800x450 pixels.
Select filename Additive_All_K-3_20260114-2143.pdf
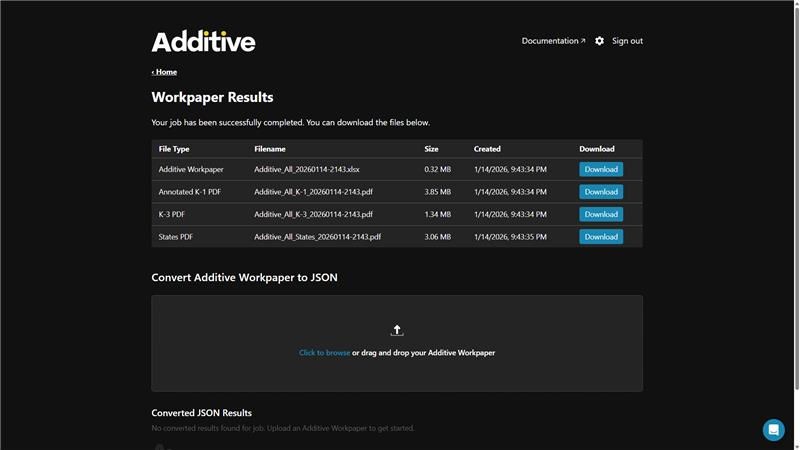313,214
